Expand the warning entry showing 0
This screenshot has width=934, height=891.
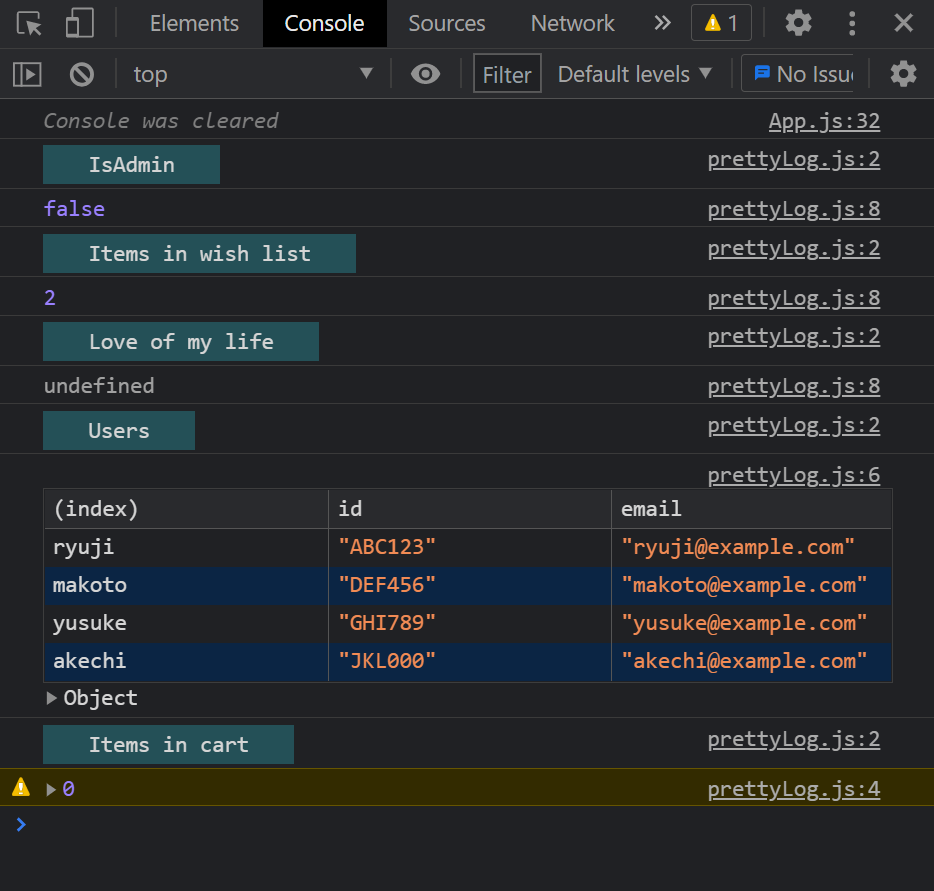[50, 789]
